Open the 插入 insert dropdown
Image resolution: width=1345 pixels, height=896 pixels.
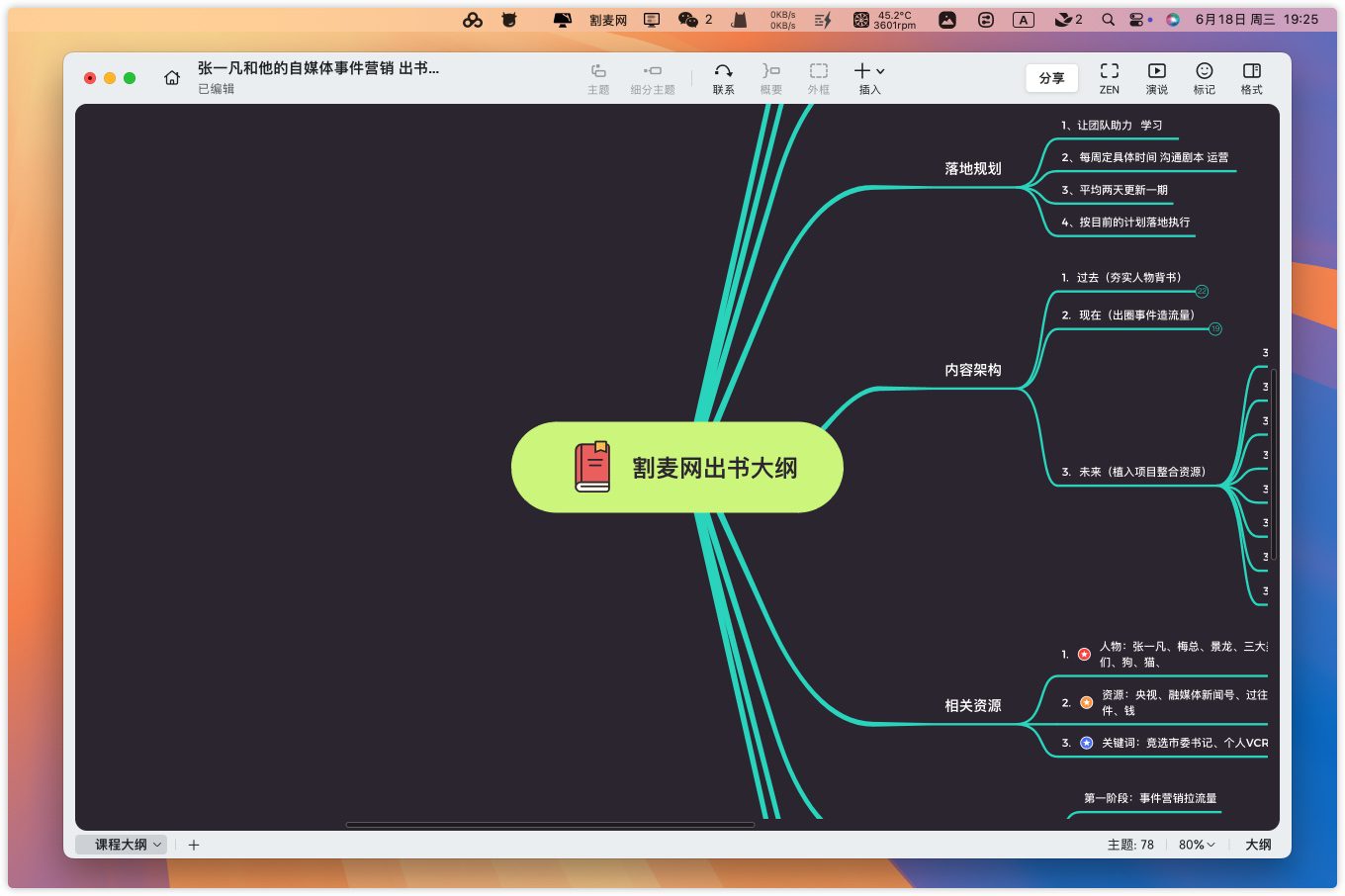(x=869, y=77)
